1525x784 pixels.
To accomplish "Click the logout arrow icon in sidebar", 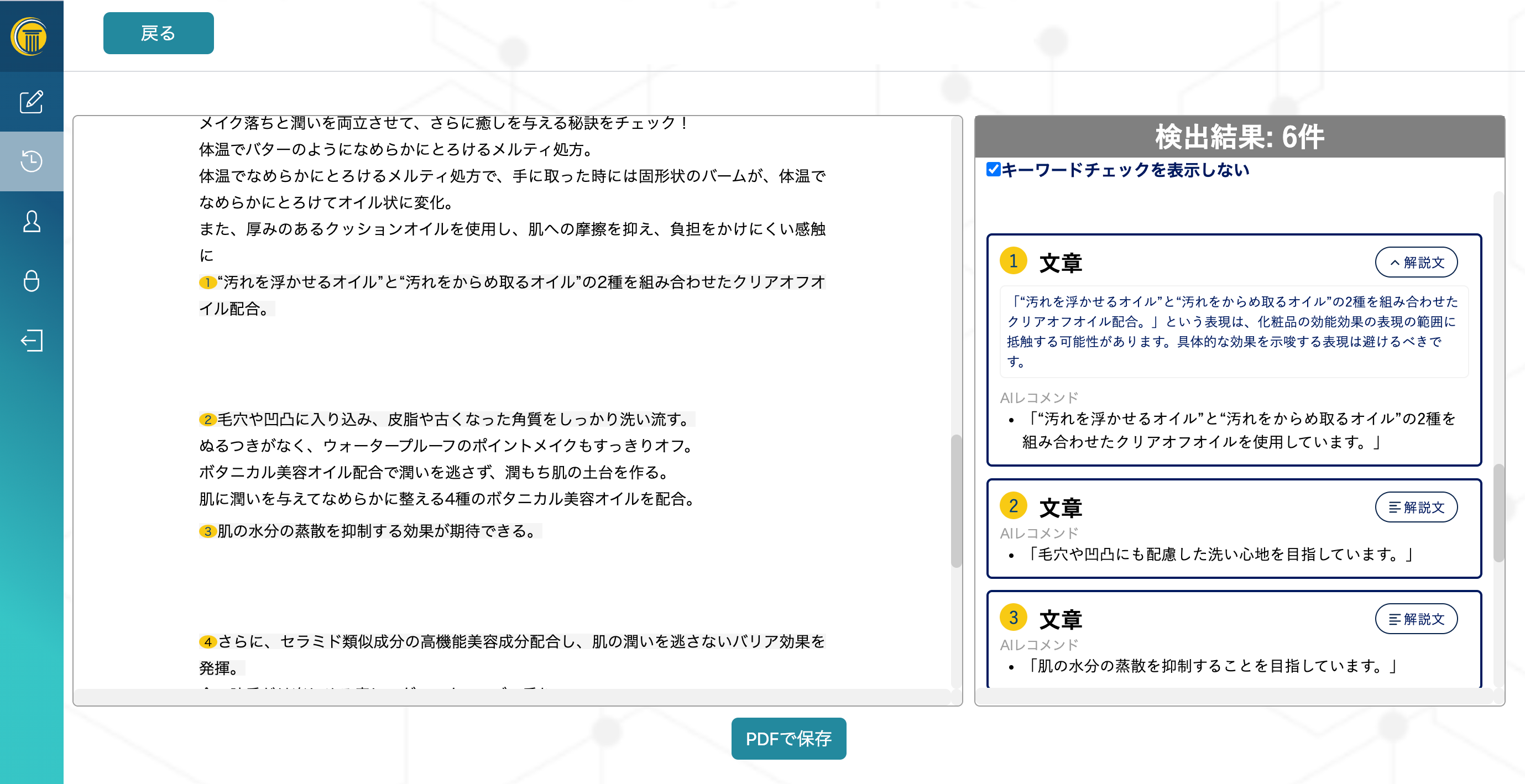I will 32,341.
